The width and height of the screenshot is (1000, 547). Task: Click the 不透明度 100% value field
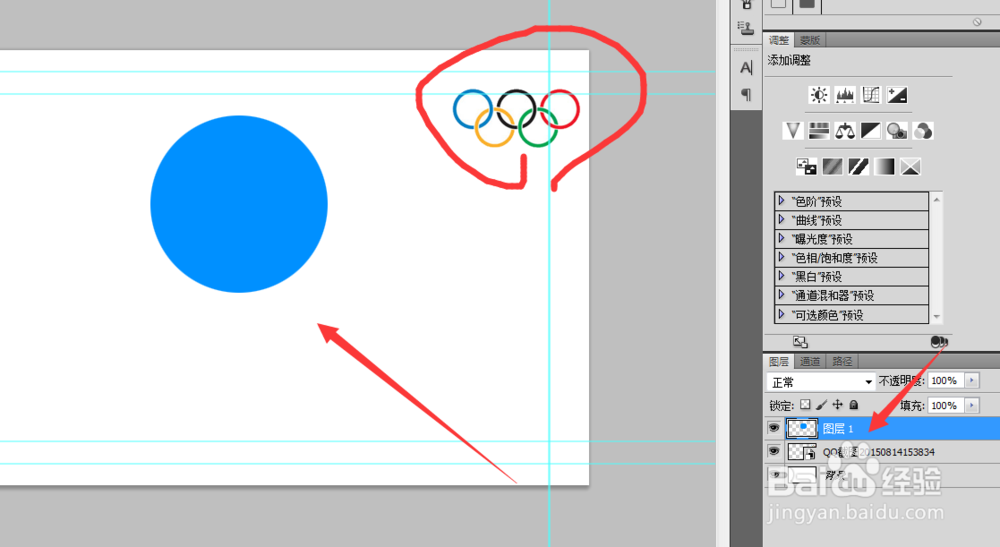(946, 381)
